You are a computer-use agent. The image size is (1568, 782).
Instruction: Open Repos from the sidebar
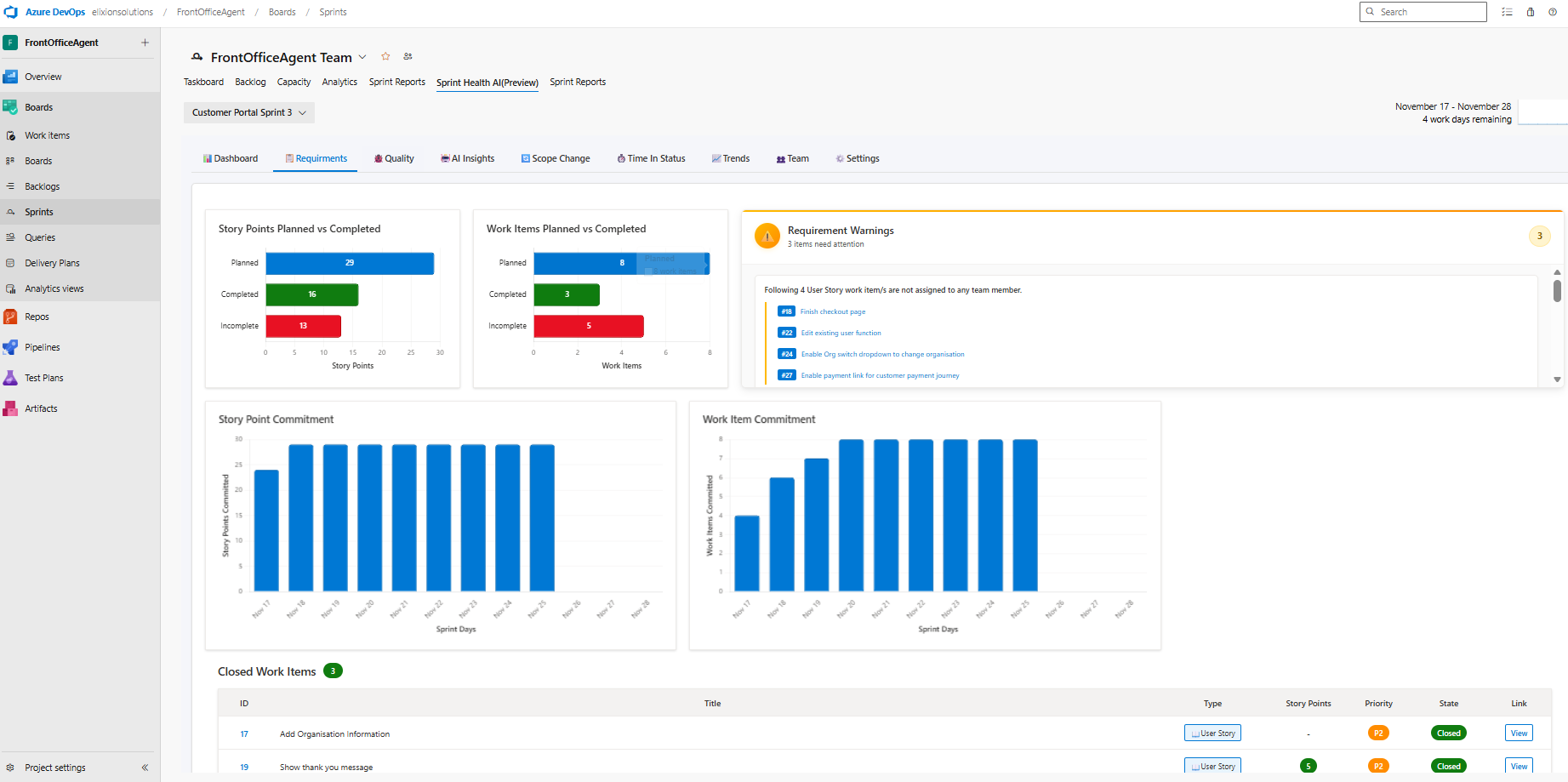pos(37,317)
